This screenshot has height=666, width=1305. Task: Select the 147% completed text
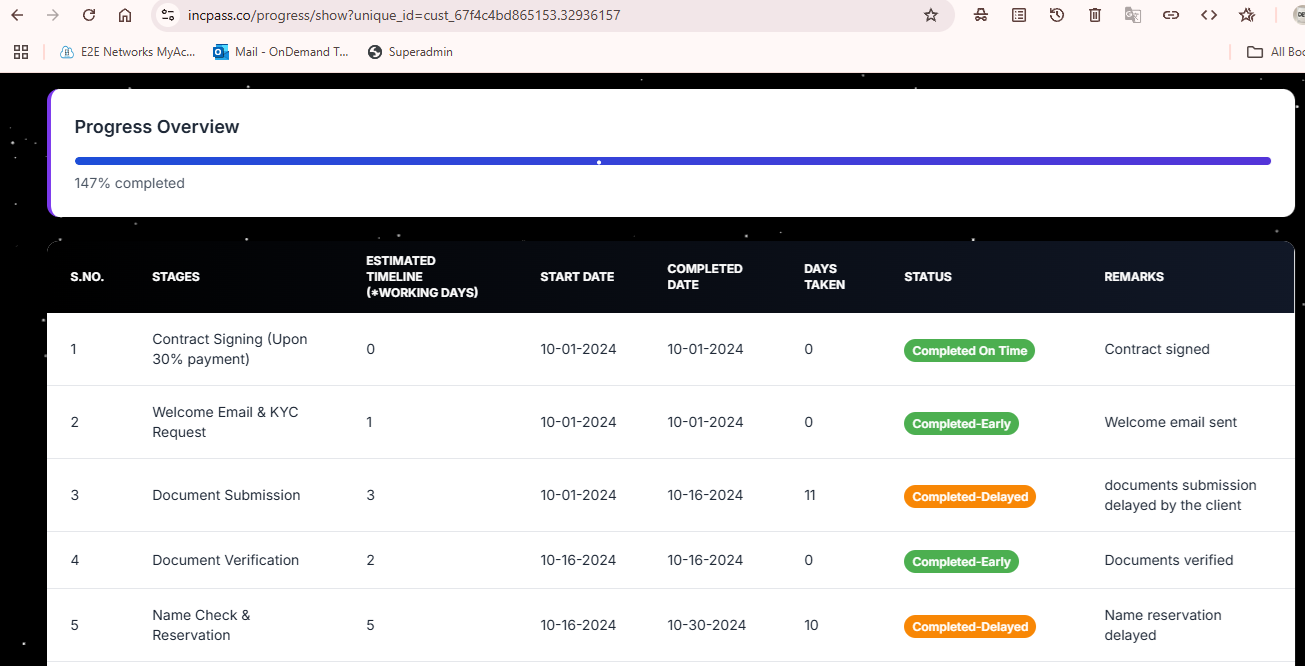click(130, 183)
